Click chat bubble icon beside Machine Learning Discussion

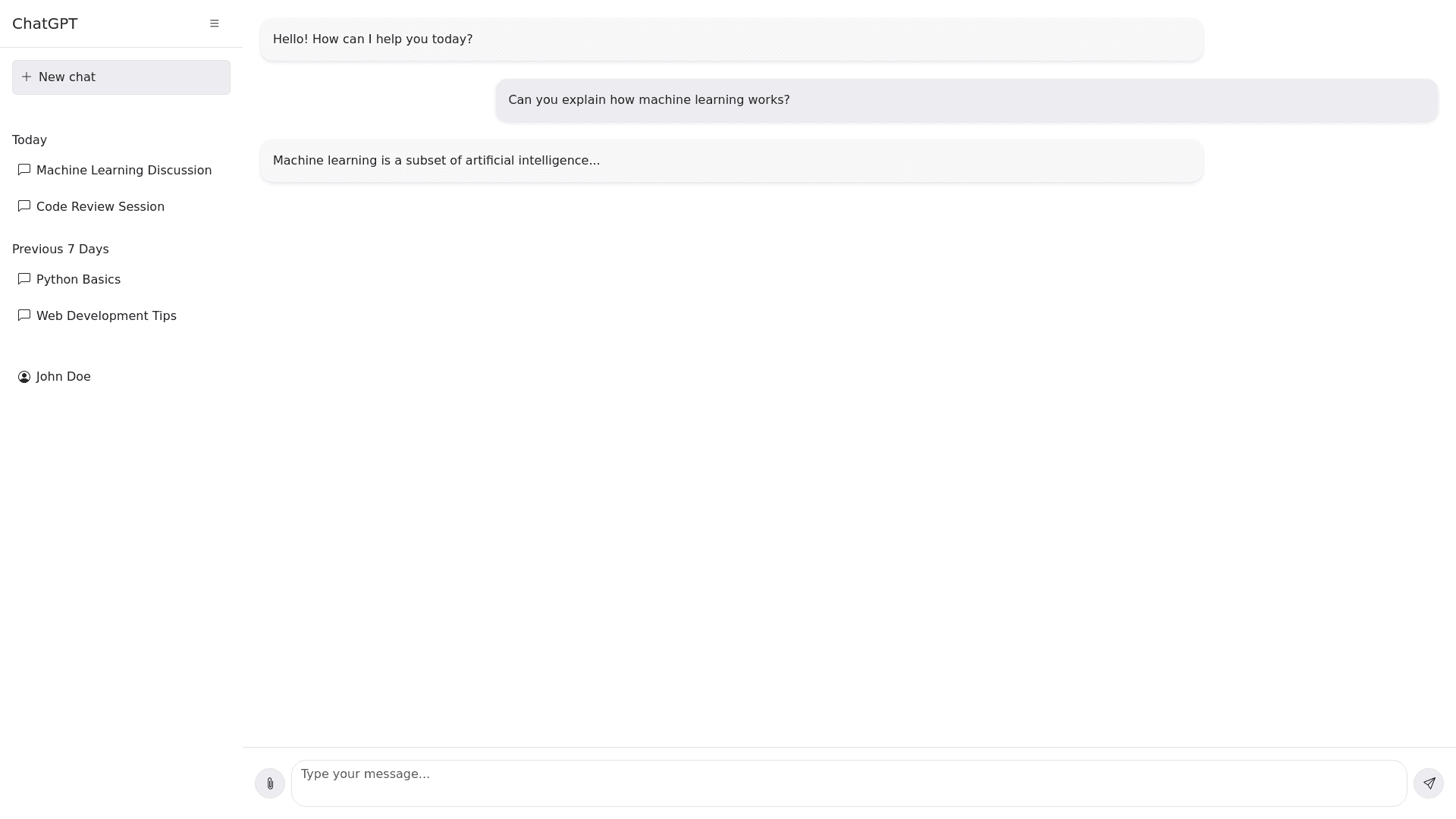coord(24,170)
